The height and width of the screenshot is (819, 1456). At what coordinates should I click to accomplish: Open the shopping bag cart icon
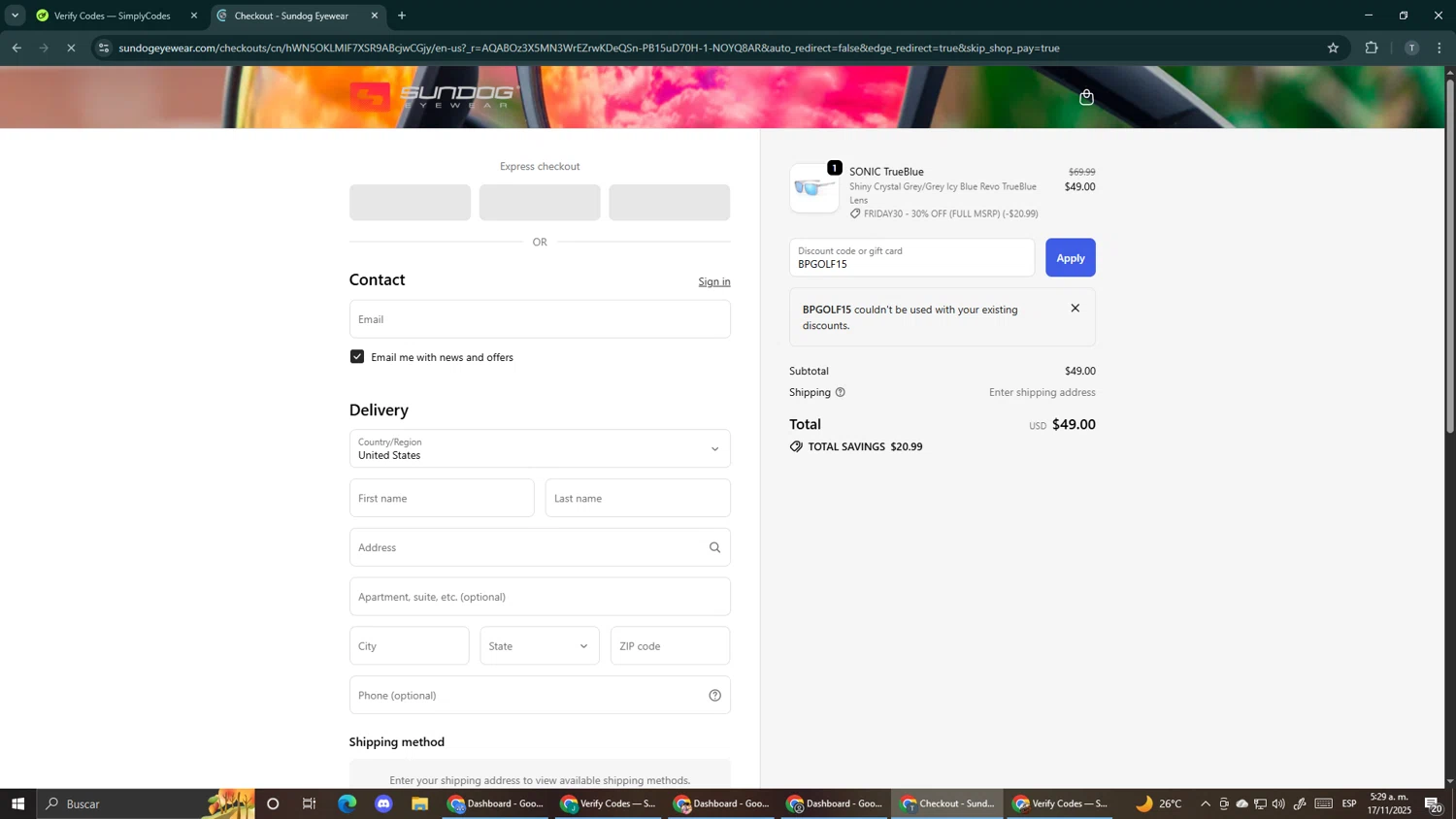pyautogui.click(x=1086, y=97)
